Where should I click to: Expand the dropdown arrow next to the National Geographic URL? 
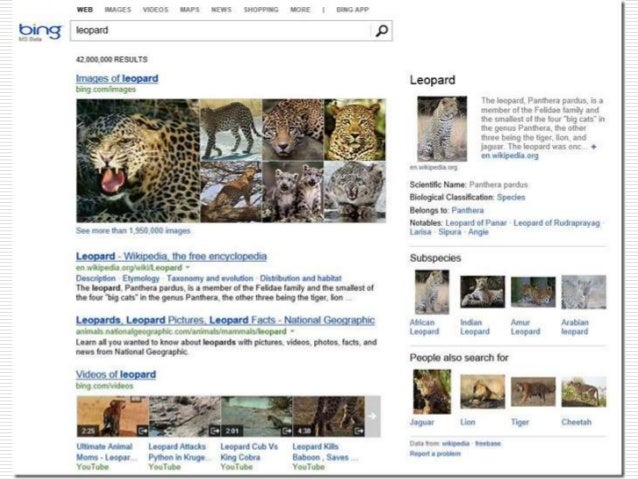coord(292,332)
